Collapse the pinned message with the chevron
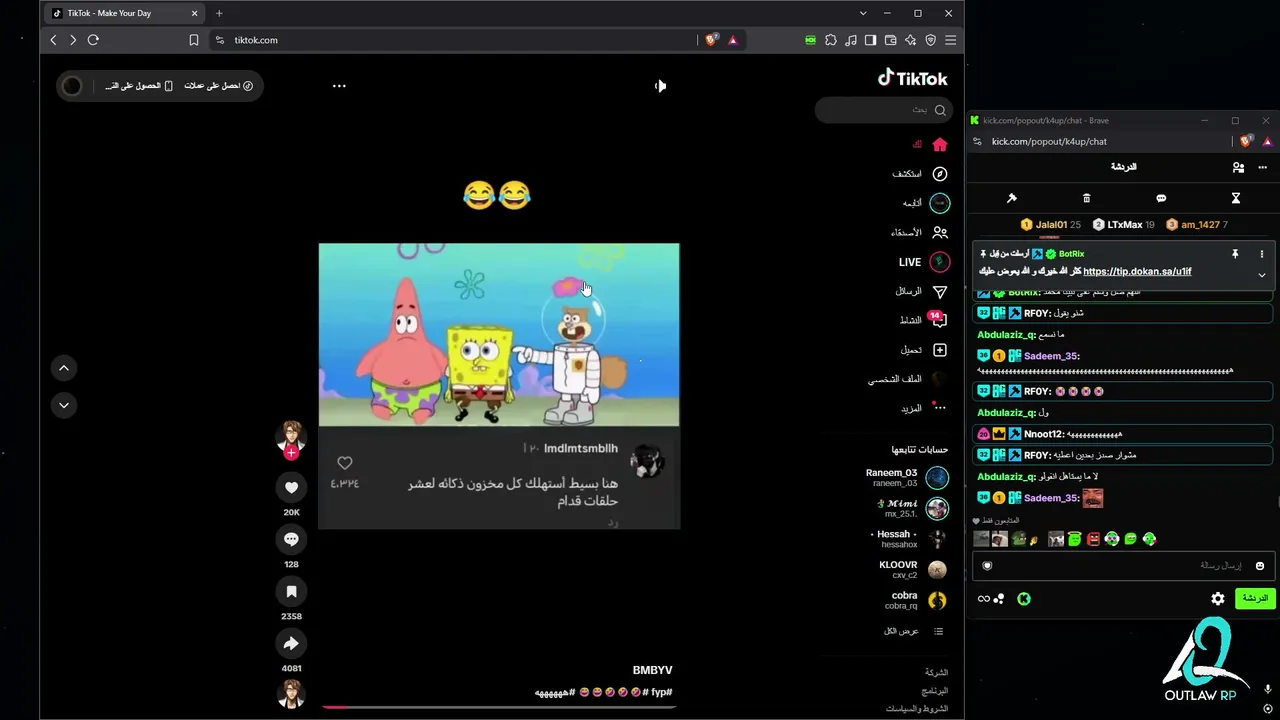Screen dimensions: 1280x720 (1262, 275)
